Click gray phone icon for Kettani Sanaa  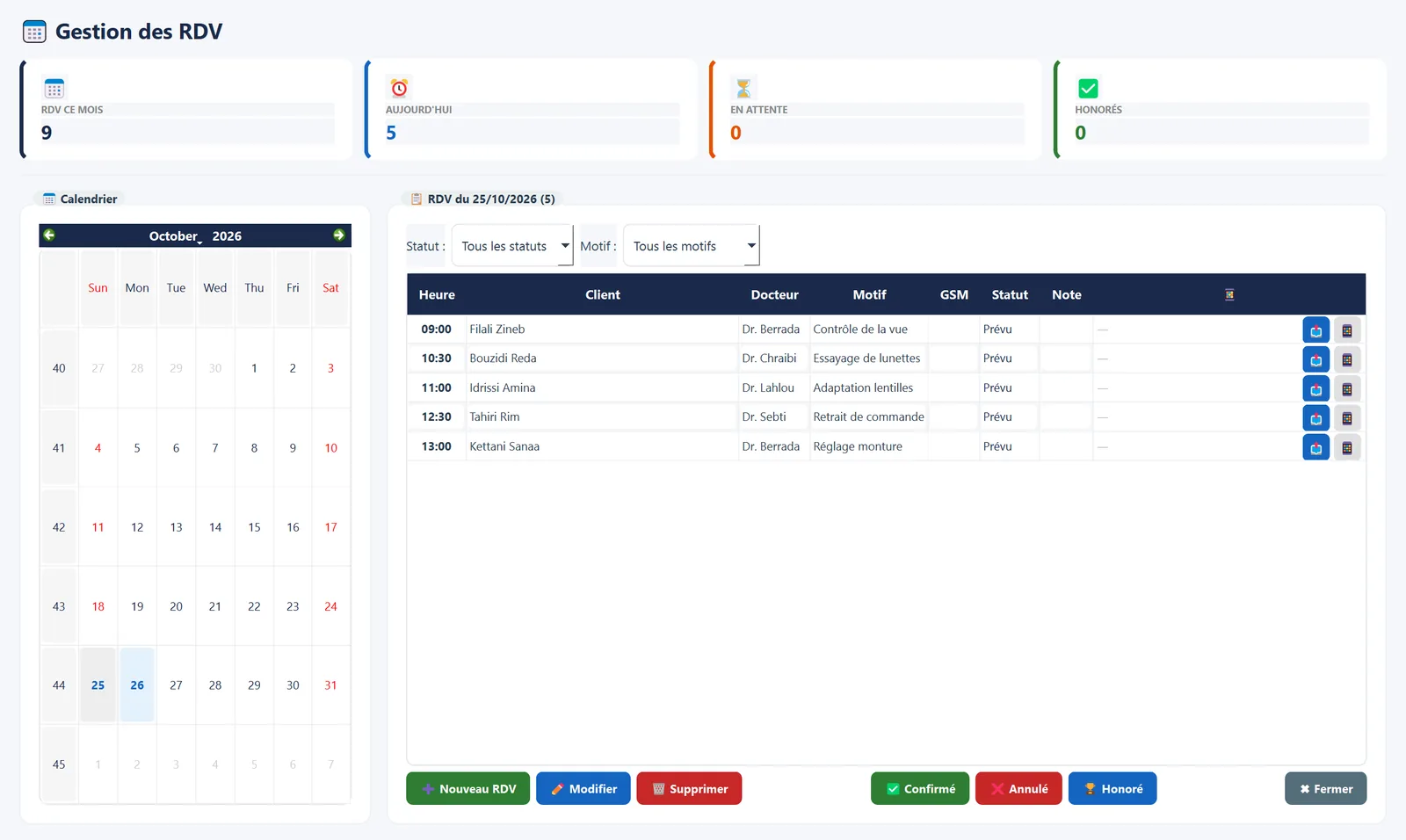click(1347, 447)
